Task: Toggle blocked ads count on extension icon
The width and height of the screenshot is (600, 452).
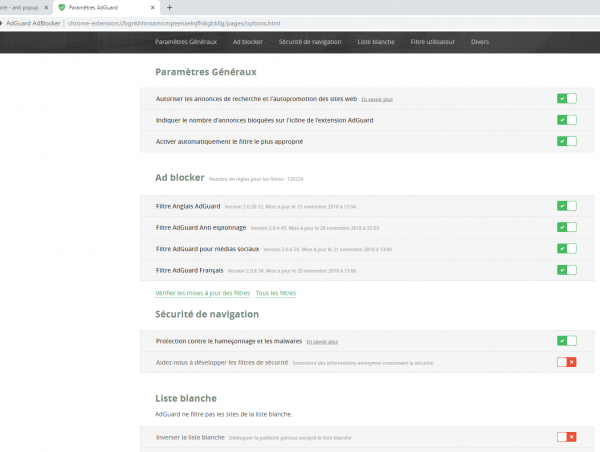Action: coord(566,120)
